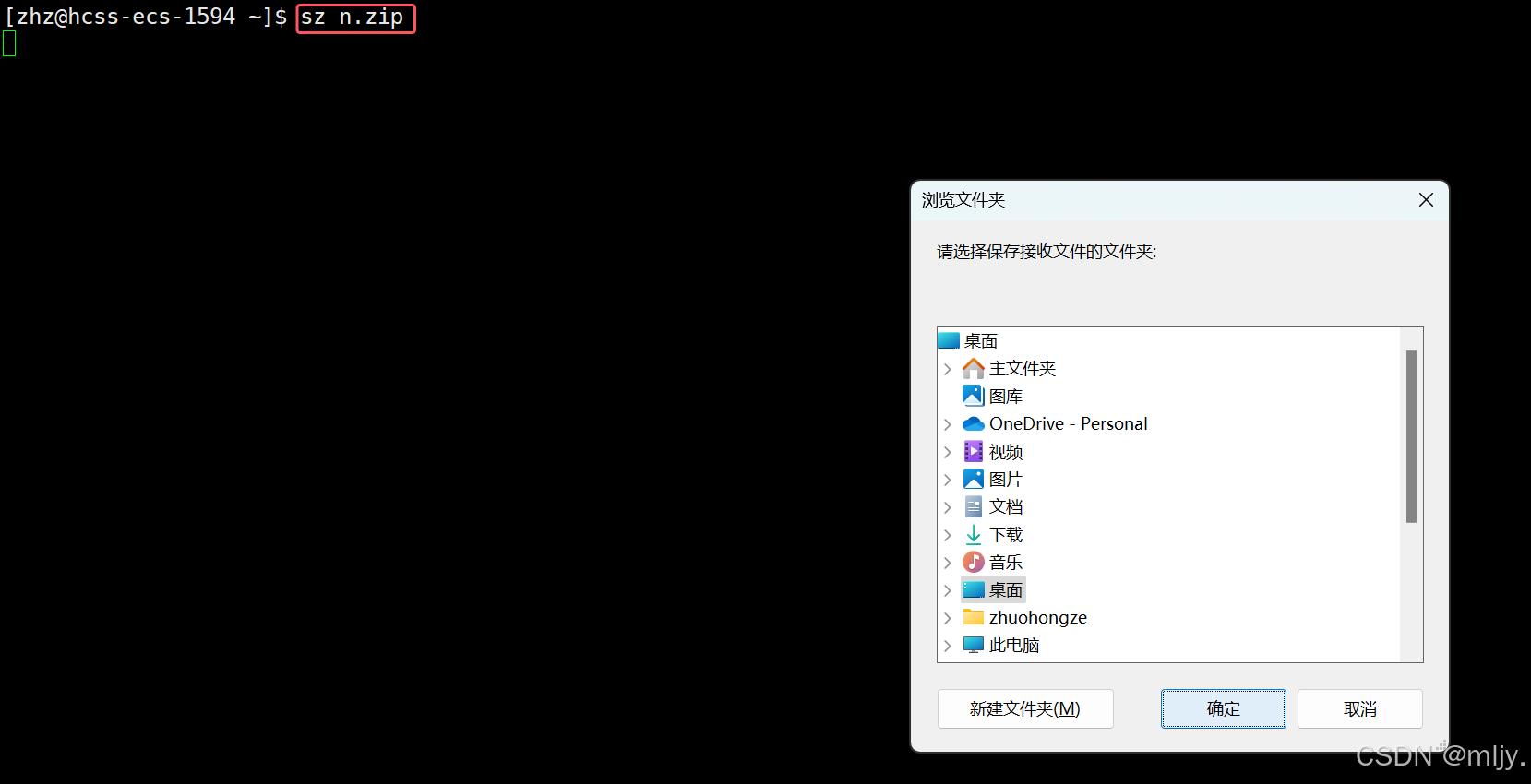
Task: Expand the zhuohongze folder node
Action: (948, 618)
